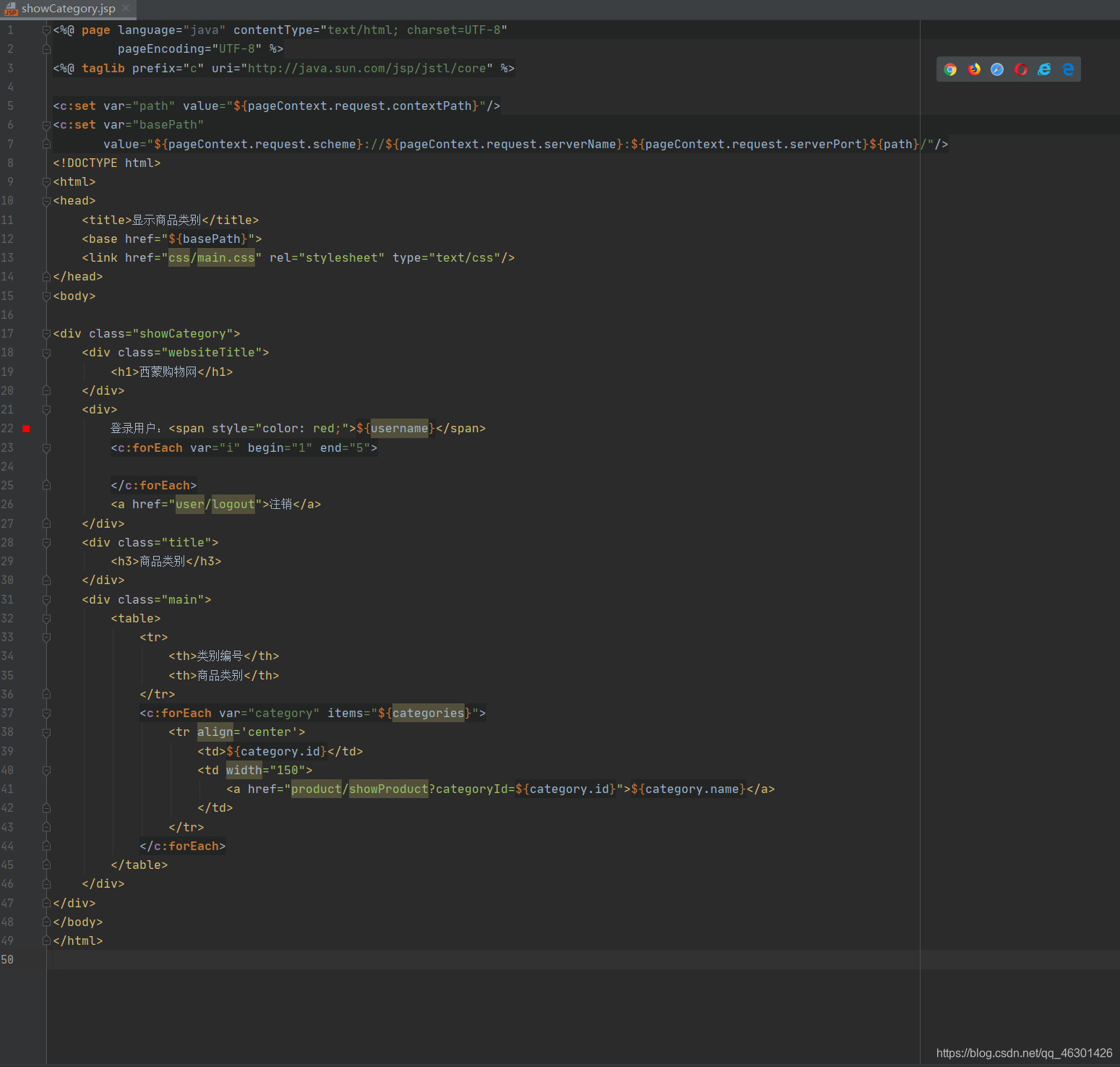Click line number 50 in gutter
The height and width of the screenshot is (1067, 1120).
[x=7, y=960]
